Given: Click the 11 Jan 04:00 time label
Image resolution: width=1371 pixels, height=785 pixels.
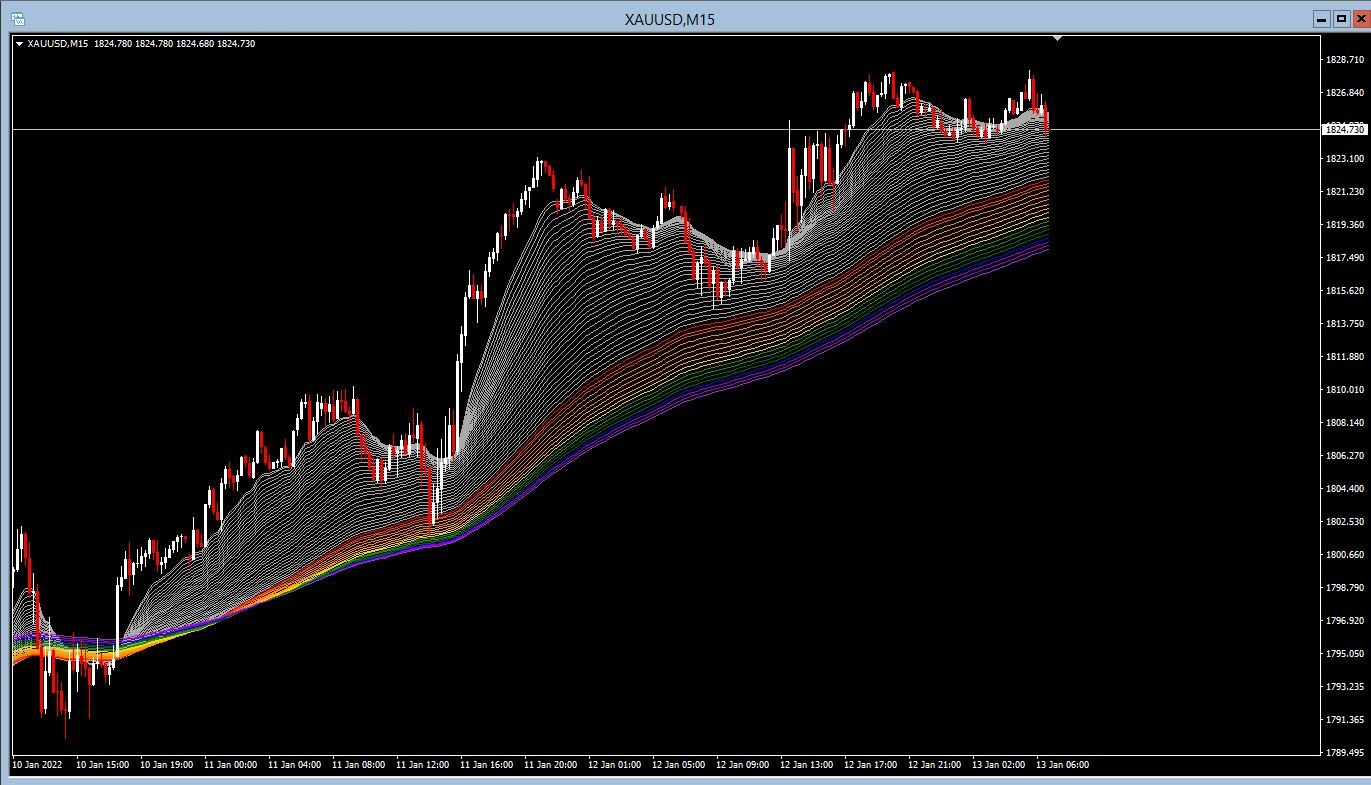Looking at the screenshot, I should coord(295,765).
